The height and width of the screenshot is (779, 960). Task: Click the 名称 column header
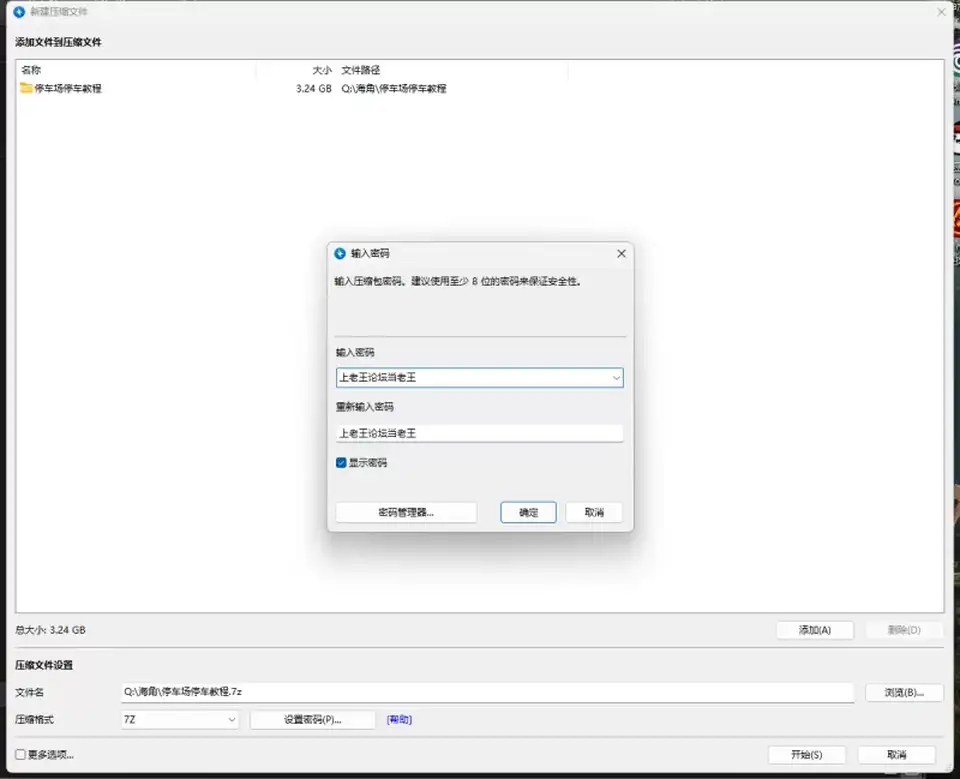click(31, 70)
